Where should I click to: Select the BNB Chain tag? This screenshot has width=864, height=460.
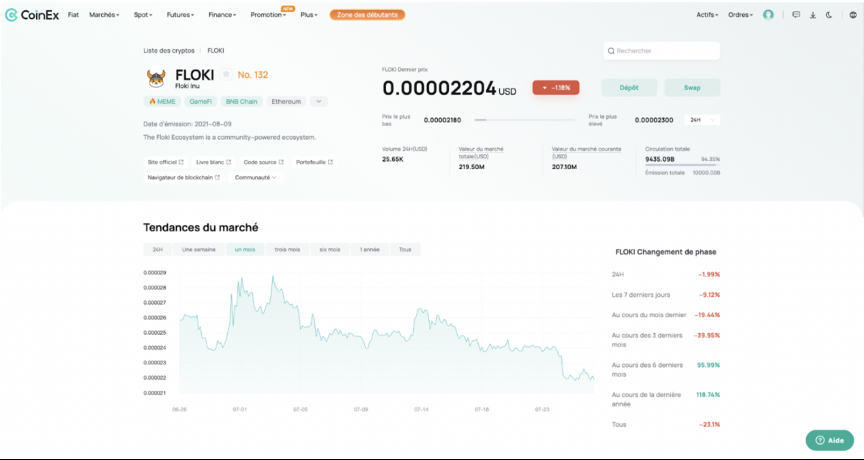tap(241, 101)
